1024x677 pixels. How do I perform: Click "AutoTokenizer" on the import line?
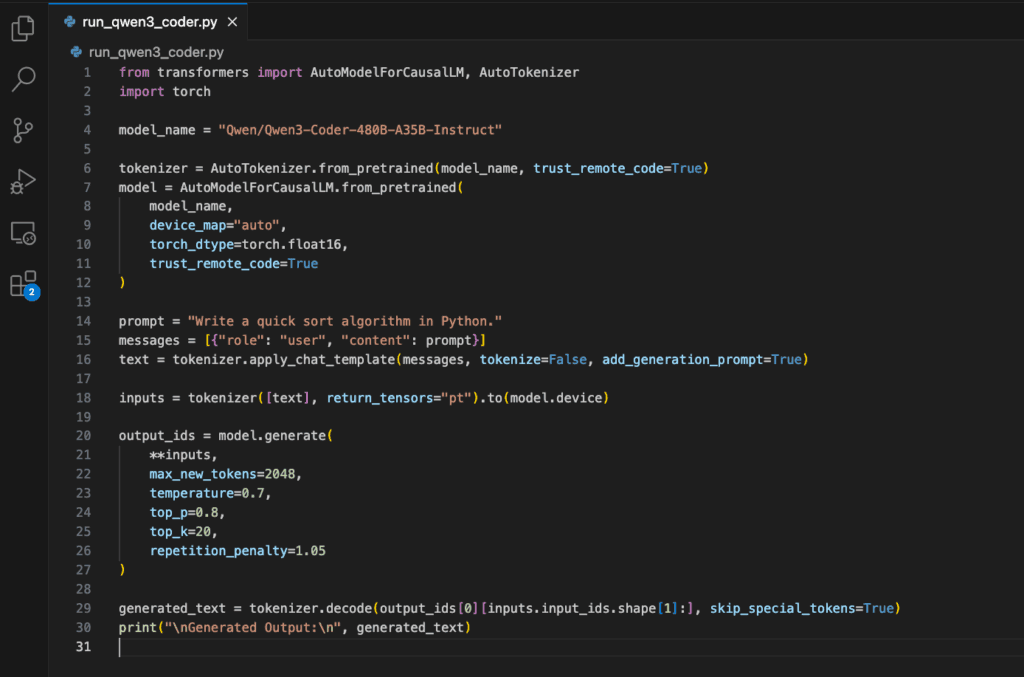[x=529, y=72]
